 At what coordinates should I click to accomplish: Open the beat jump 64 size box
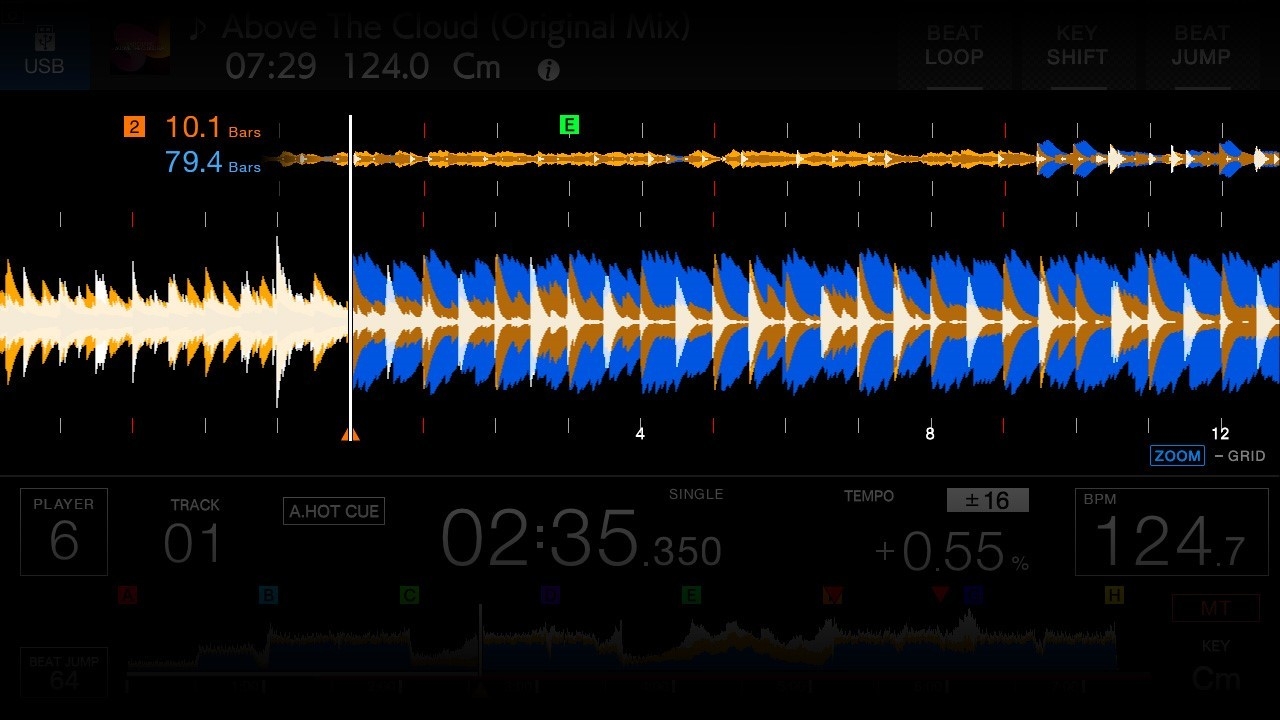(x=64, y=672)
